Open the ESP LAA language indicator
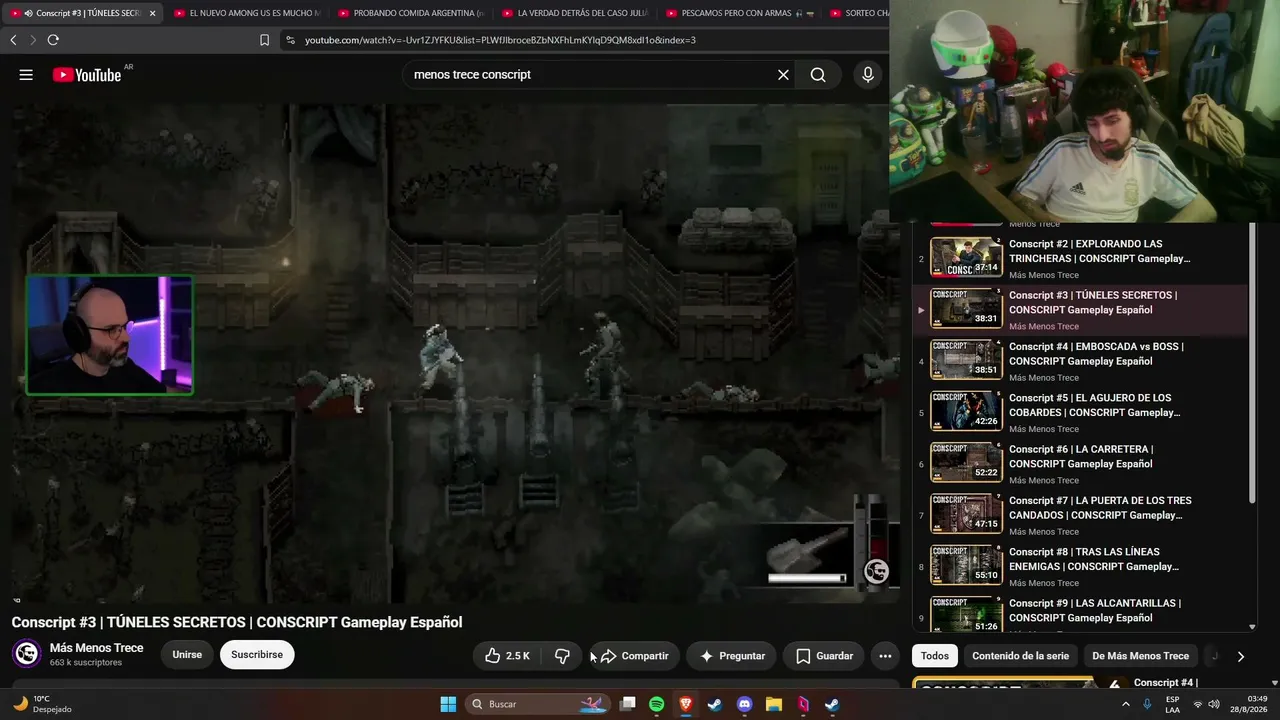Viewport: 1280px width, 720px height. pos(1172,704)
